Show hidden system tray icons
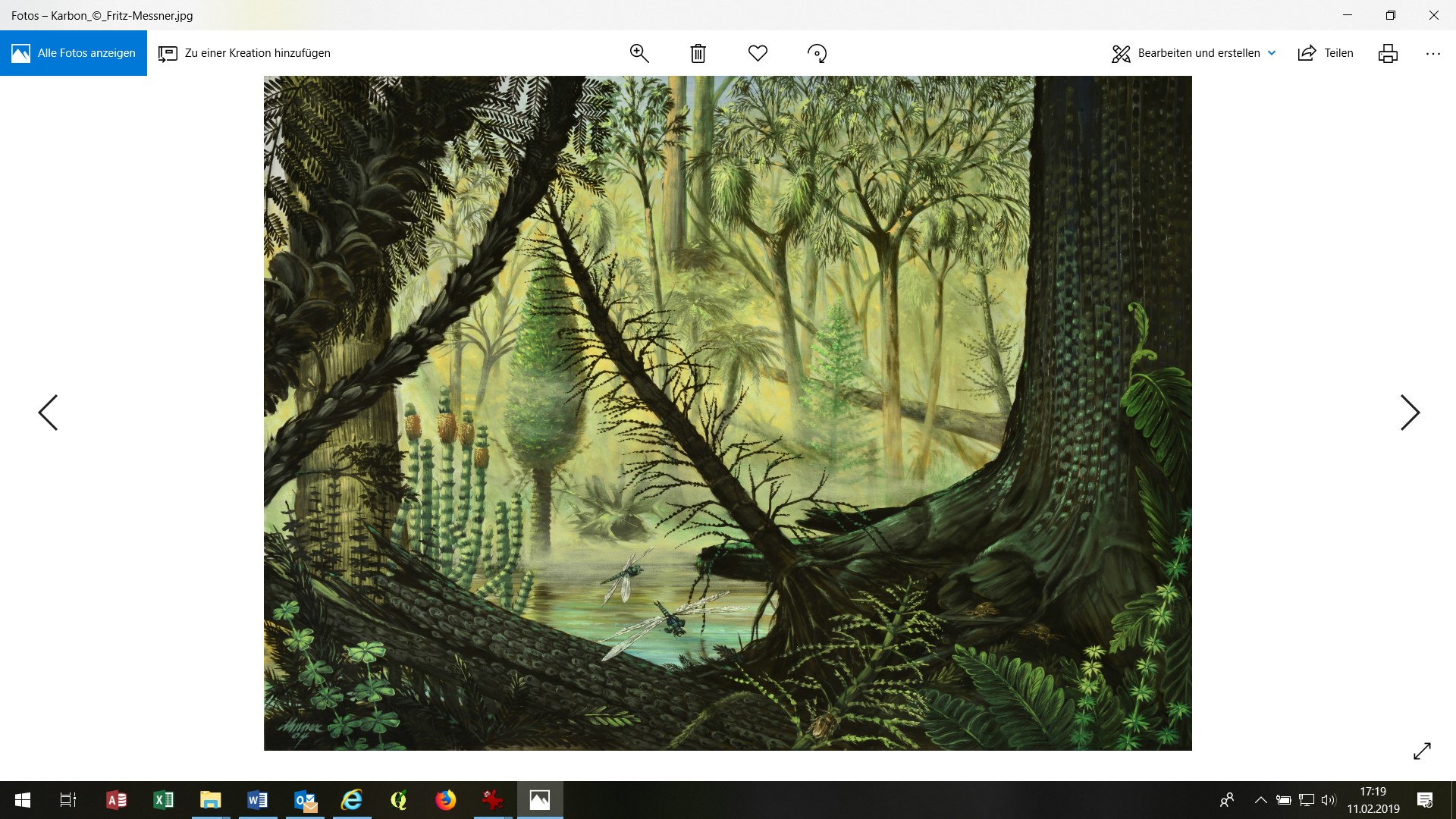 pos(1260,800)
